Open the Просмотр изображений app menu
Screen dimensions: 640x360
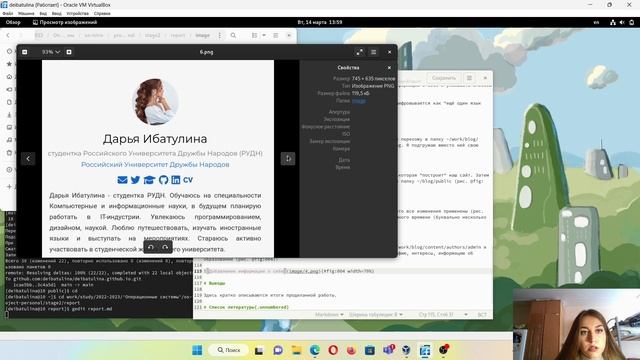tap(65, 22)
